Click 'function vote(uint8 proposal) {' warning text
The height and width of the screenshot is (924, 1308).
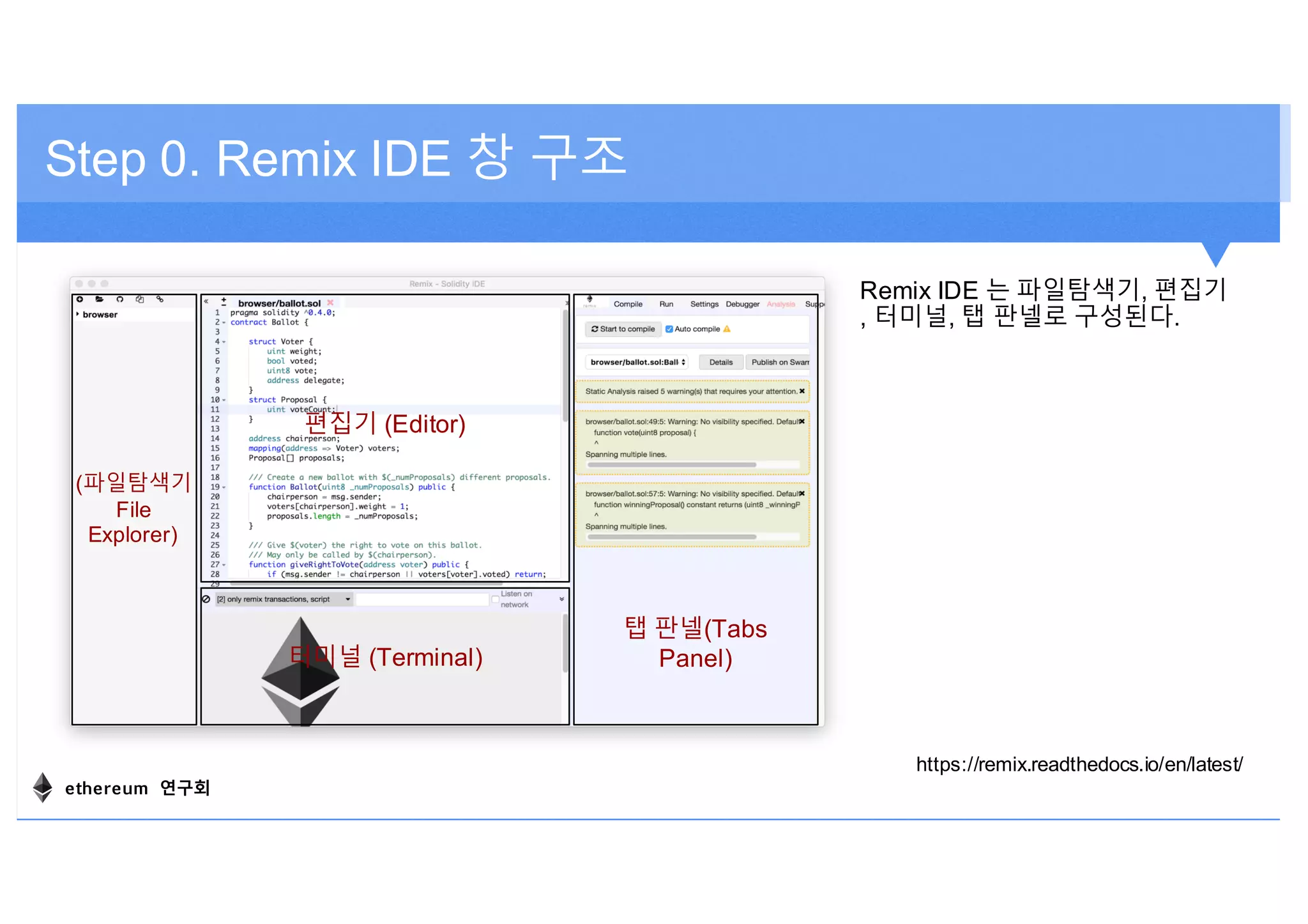point(644,432)
